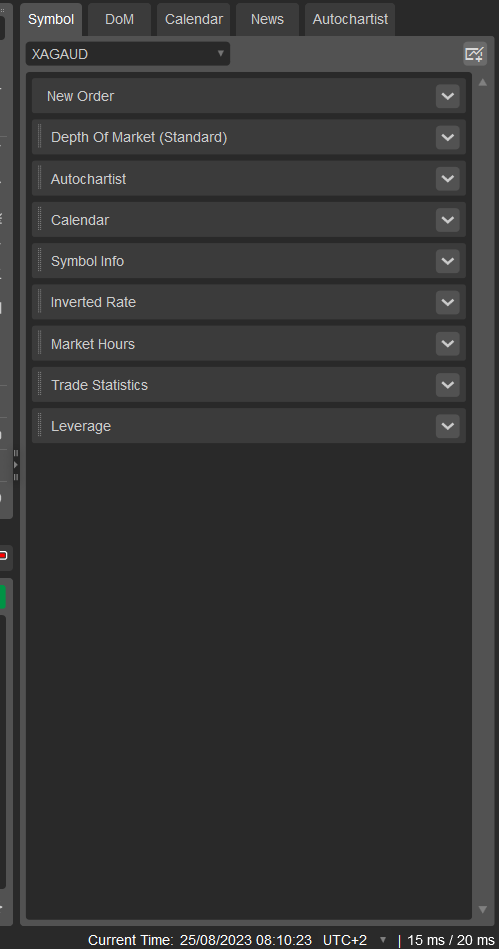Image resolution: width=499 pixels, height=949 pixels.
Task: Click the drag handle of Depth Of Market
Action: [40, 137]
